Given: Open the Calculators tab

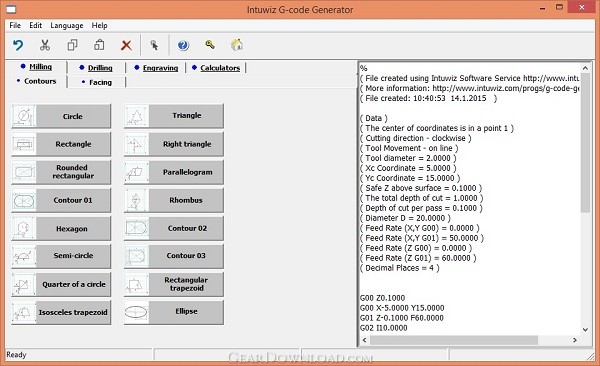Looking at the screenshot, I should coord(220,68).
